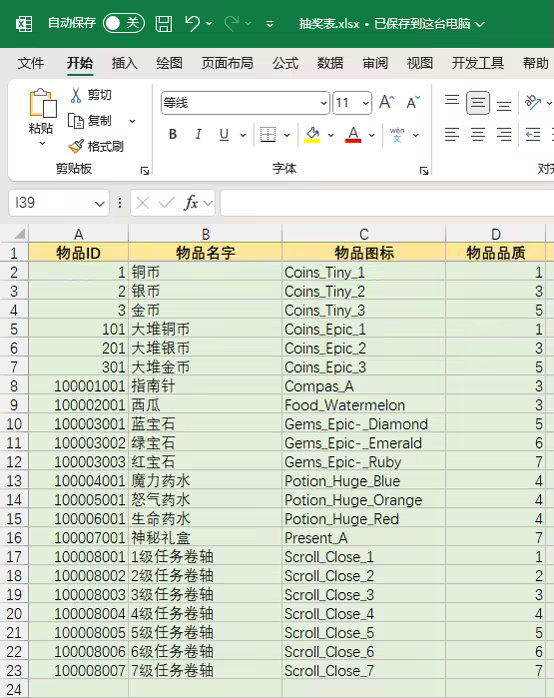
Task: Switch to the 插入 tab
Action: [x=124, y=63]
